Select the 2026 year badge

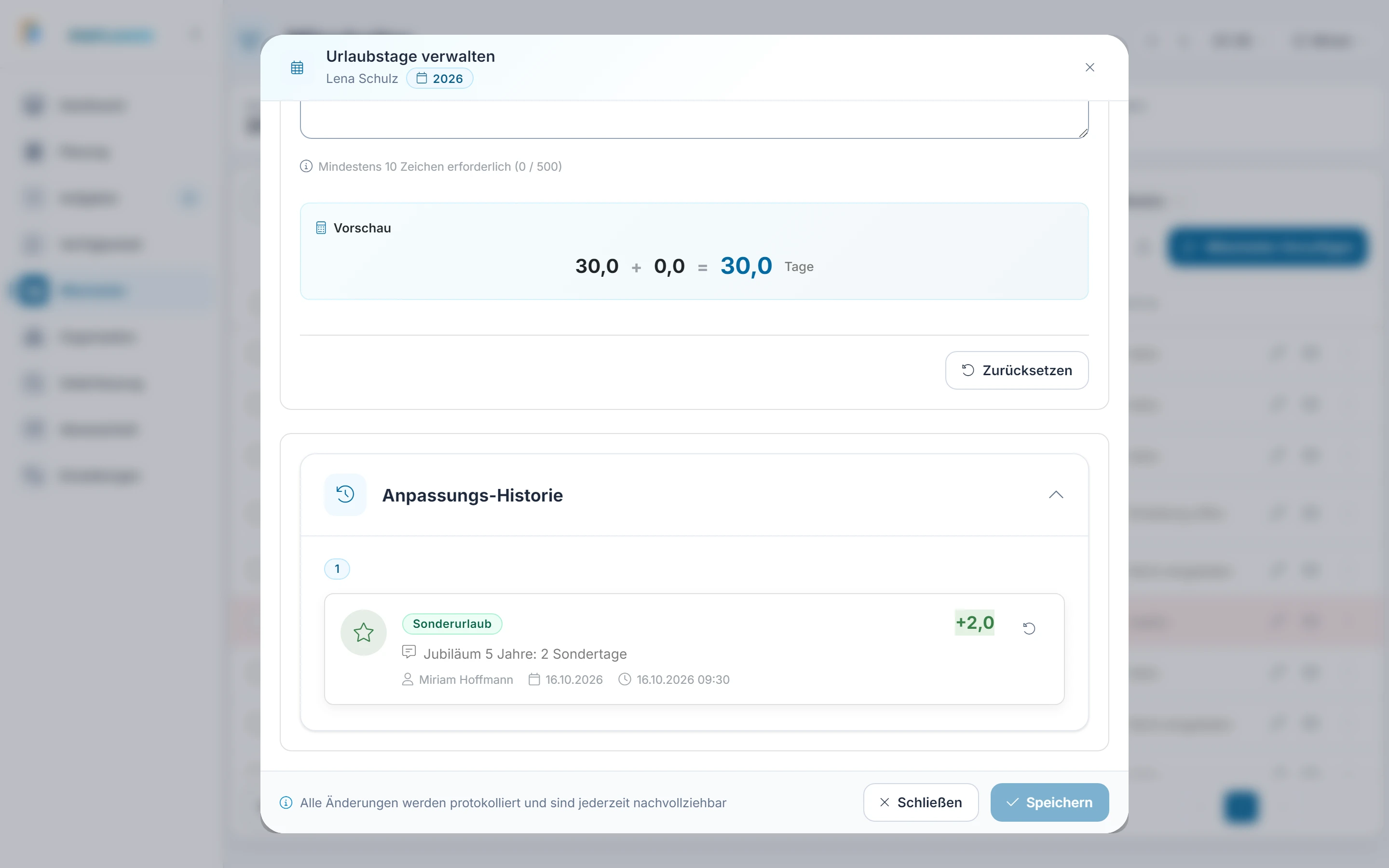click(x=440, y=78)
